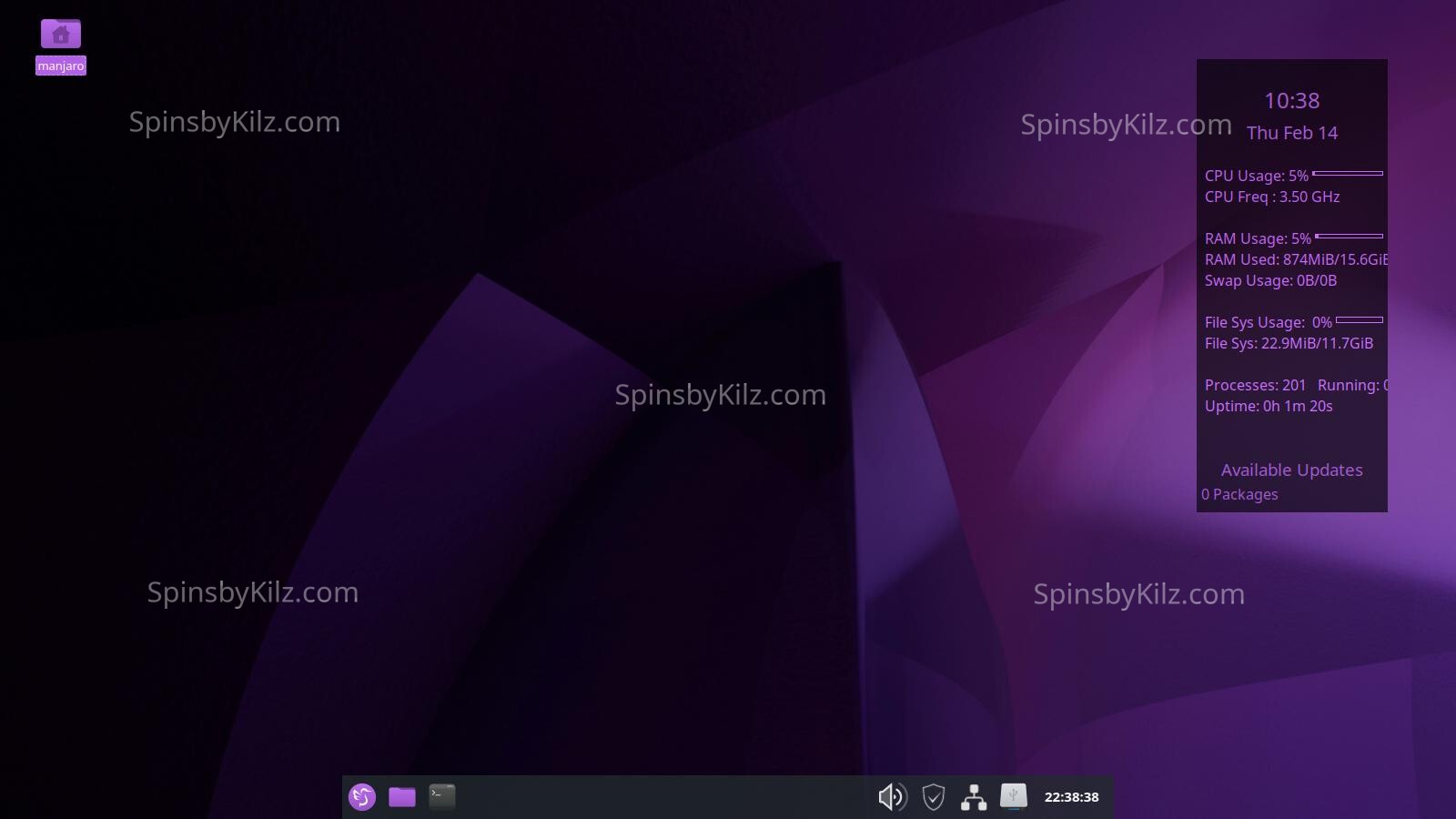
Task: Click the volume speaker tray icon
Action: [x=892, y=797]
